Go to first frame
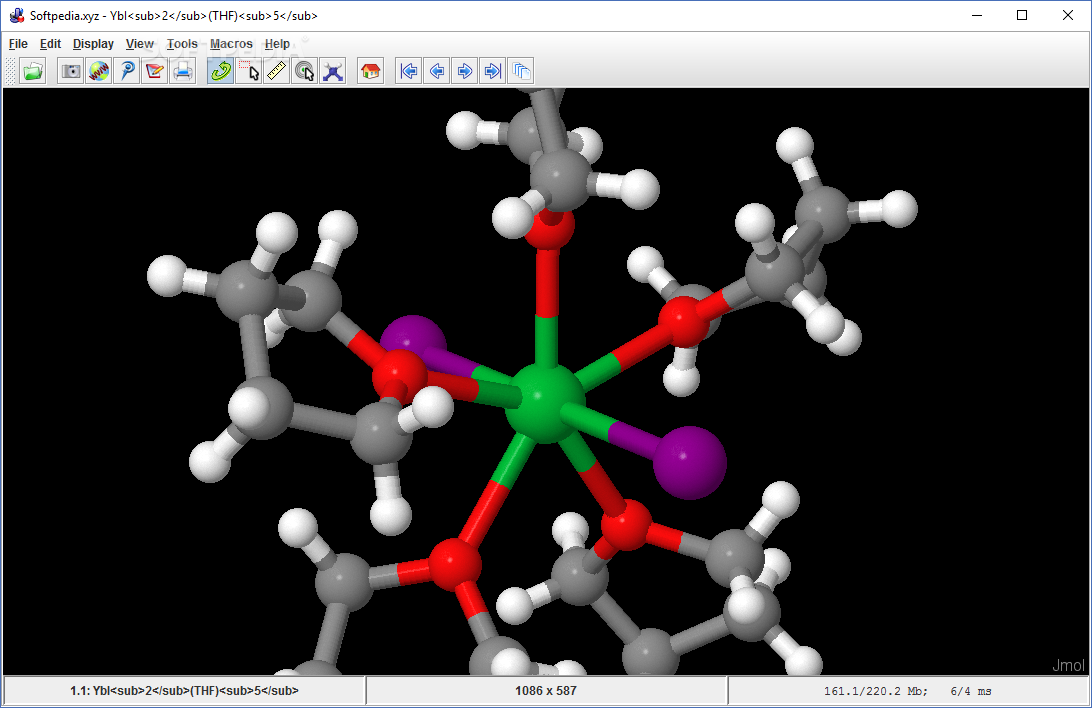1092x708 pixels. pos(409,71)
